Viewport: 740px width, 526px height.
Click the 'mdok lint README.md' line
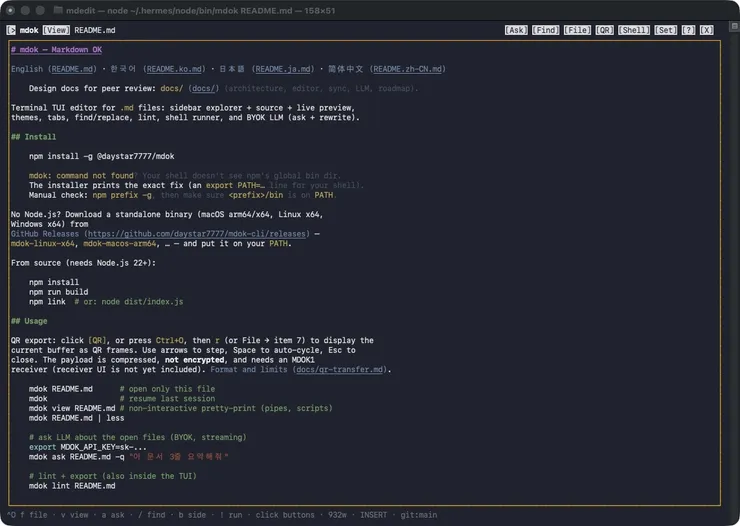72,486
